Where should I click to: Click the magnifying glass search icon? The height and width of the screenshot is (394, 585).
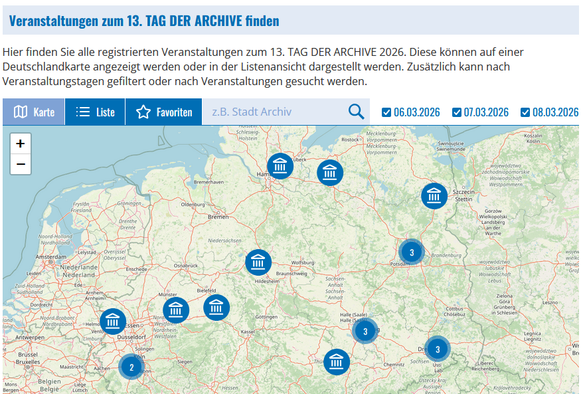(356, 112)
